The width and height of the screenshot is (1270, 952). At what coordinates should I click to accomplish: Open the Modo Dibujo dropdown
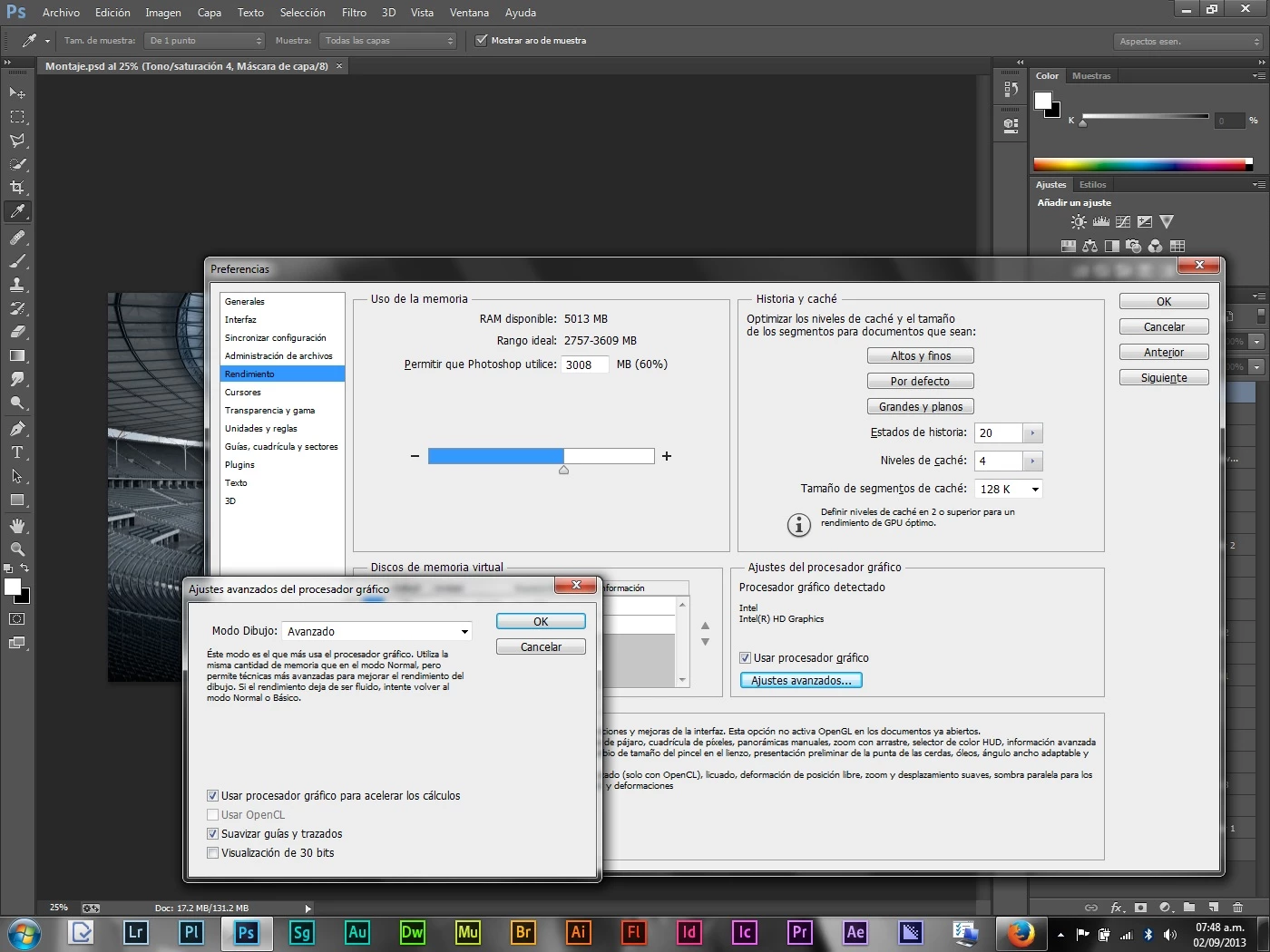[377, 631]
